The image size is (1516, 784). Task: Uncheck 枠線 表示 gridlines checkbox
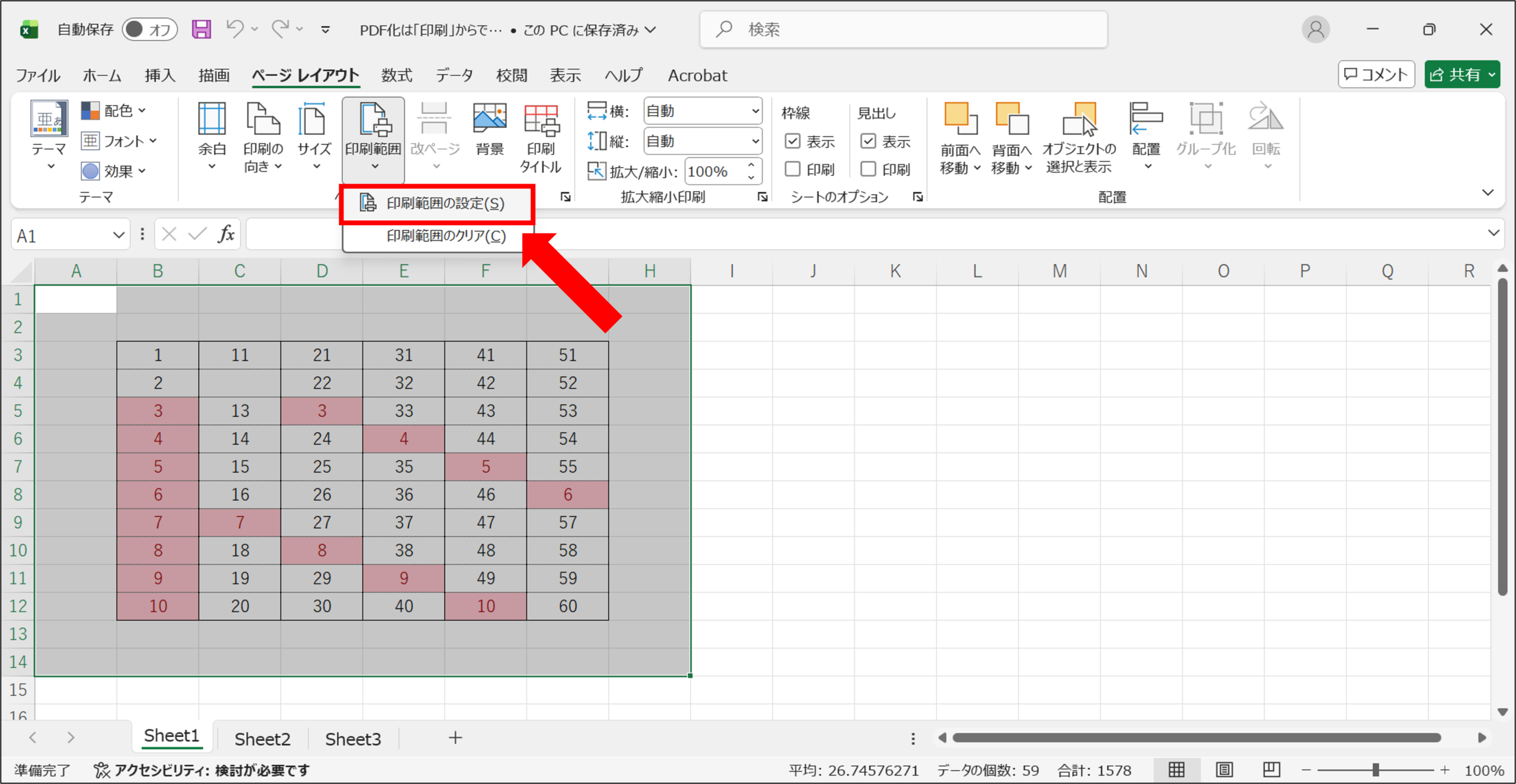pyautogui.click(x=792, y=141)
